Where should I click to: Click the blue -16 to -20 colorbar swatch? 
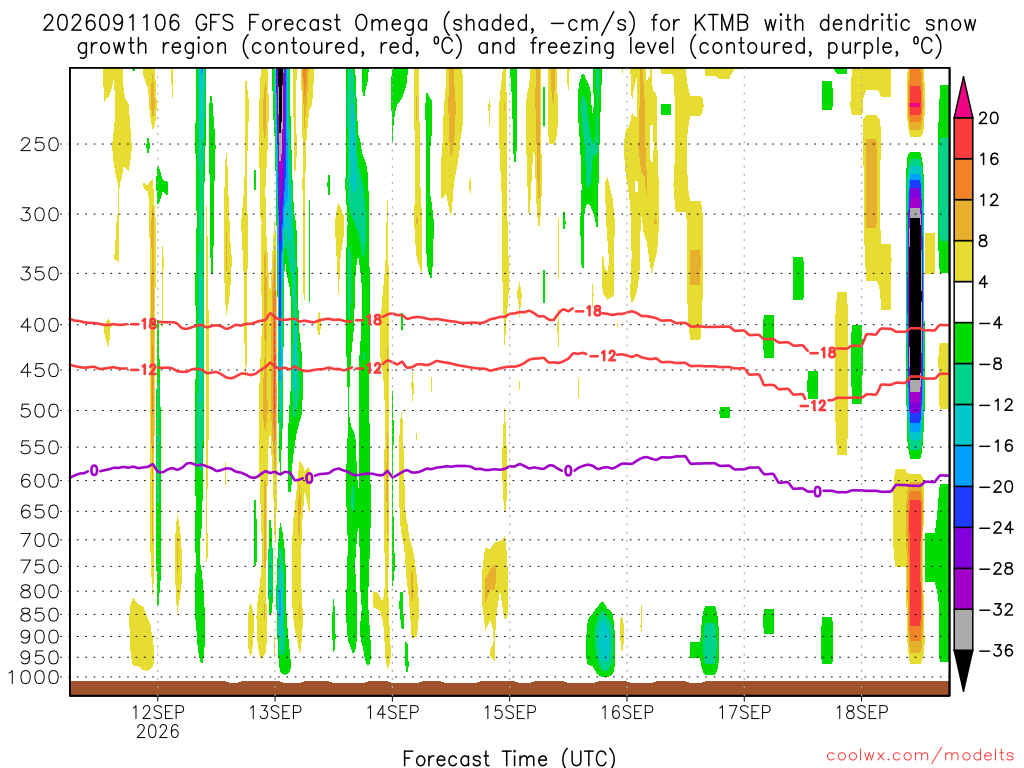pos(963,466)
